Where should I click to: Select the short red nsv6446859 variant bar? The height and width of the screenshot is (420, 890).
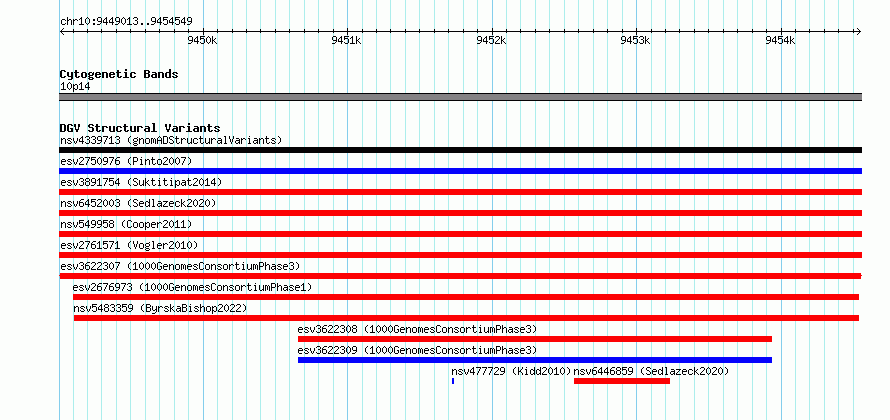[622, 381]
